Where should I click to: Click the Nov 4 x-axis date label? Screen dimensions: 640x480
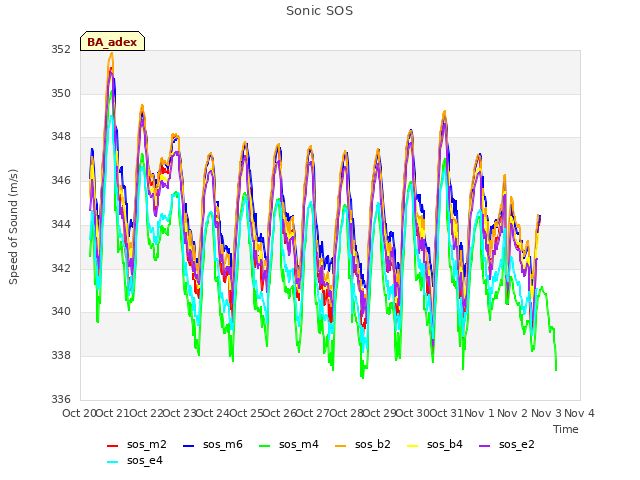coord(579,413)
